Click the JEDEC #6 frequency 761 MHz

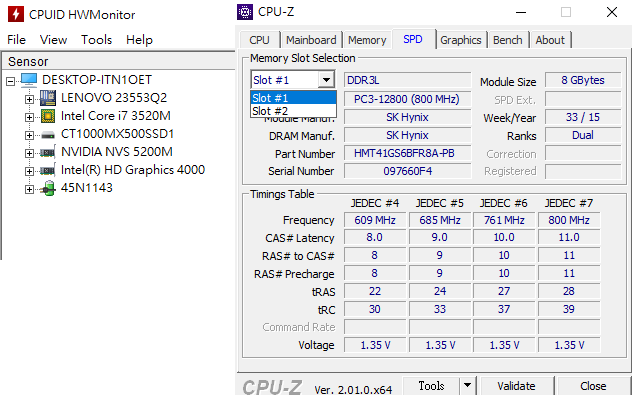click(x=504, y=220)
